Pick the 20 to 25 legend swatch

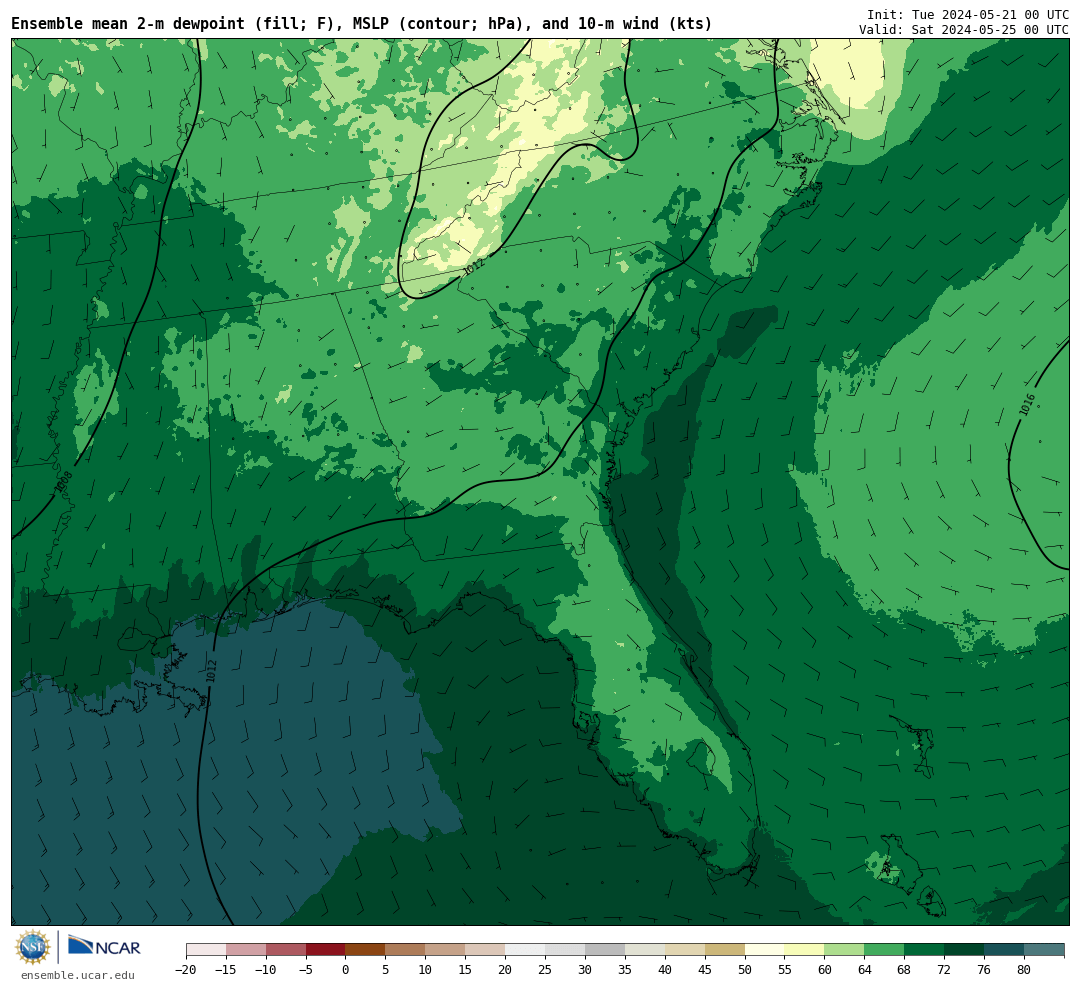[526, 950]
